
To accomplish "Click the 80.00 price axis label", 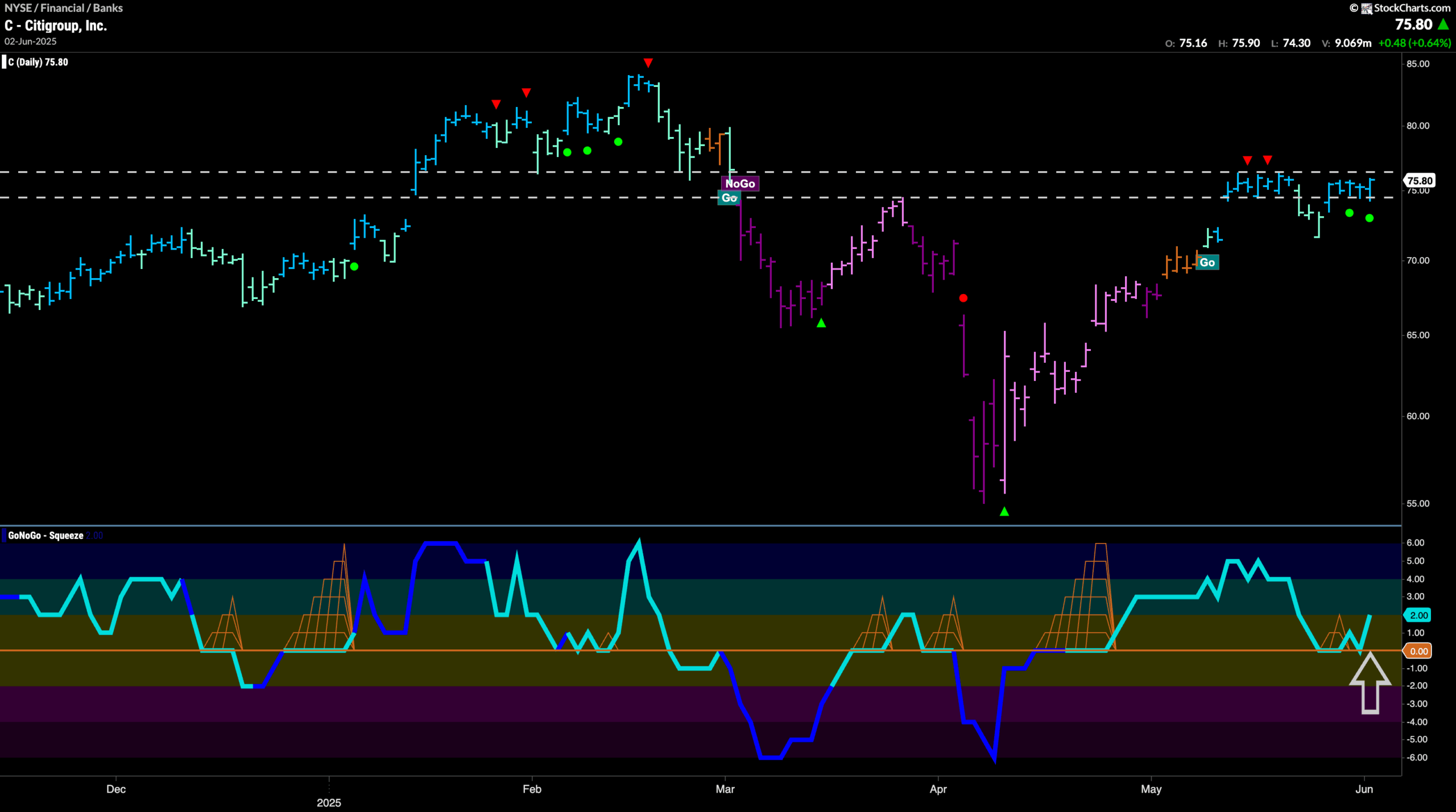I will tap(1418, 126).
